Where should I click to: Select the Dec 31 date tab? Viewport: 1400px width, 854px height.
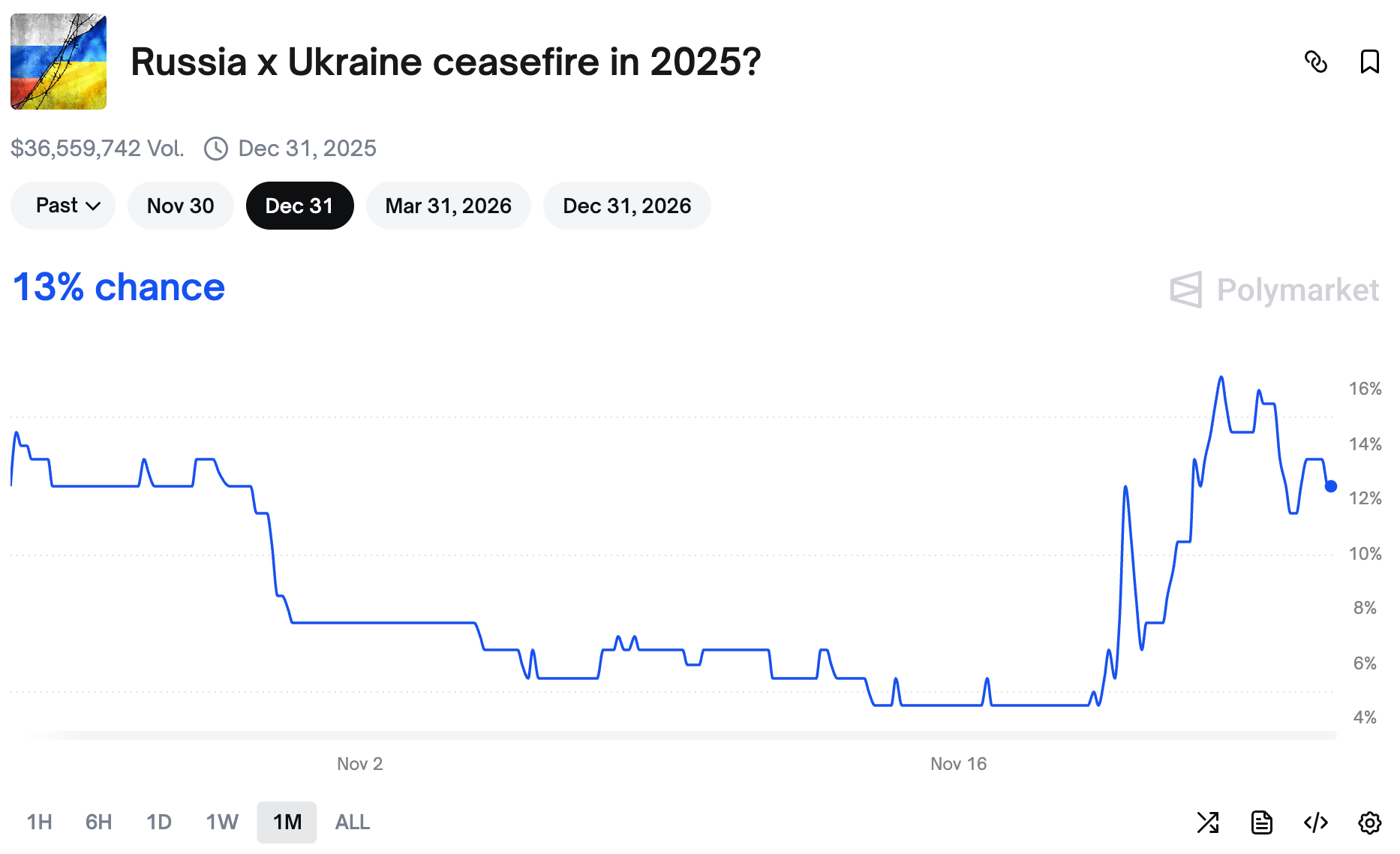point(299,206)
